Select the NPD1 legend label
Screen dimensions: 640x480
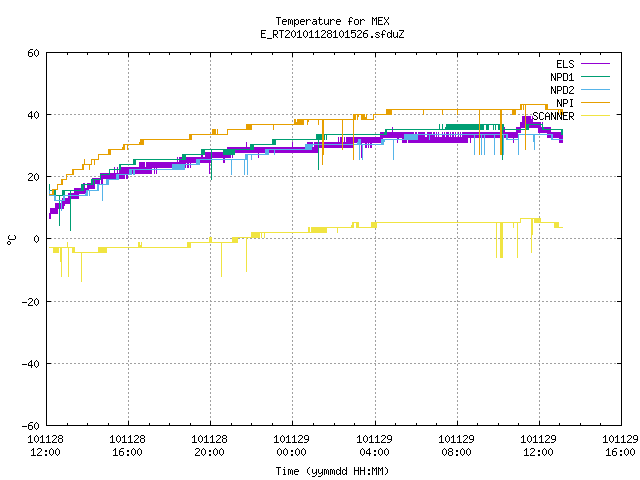pyautogui.click(x=562, y=77)
